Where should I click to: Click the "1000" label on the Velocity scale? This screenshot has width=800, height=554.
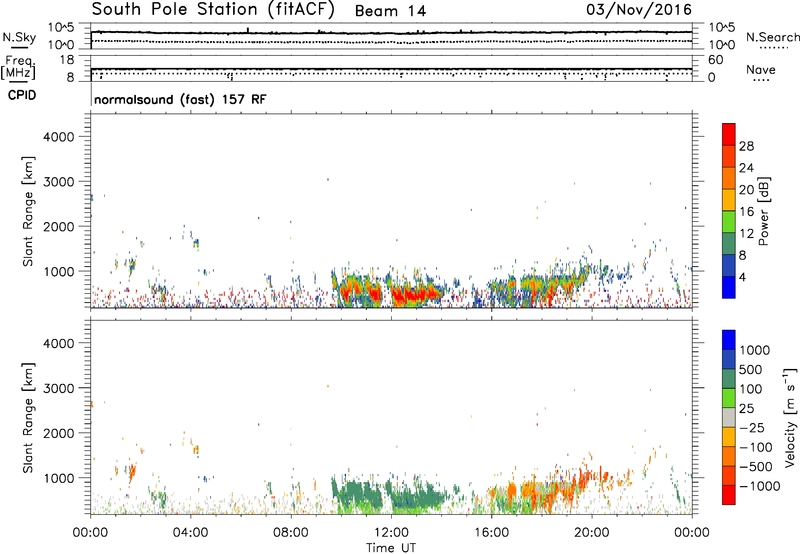click(x=754, y=350)
